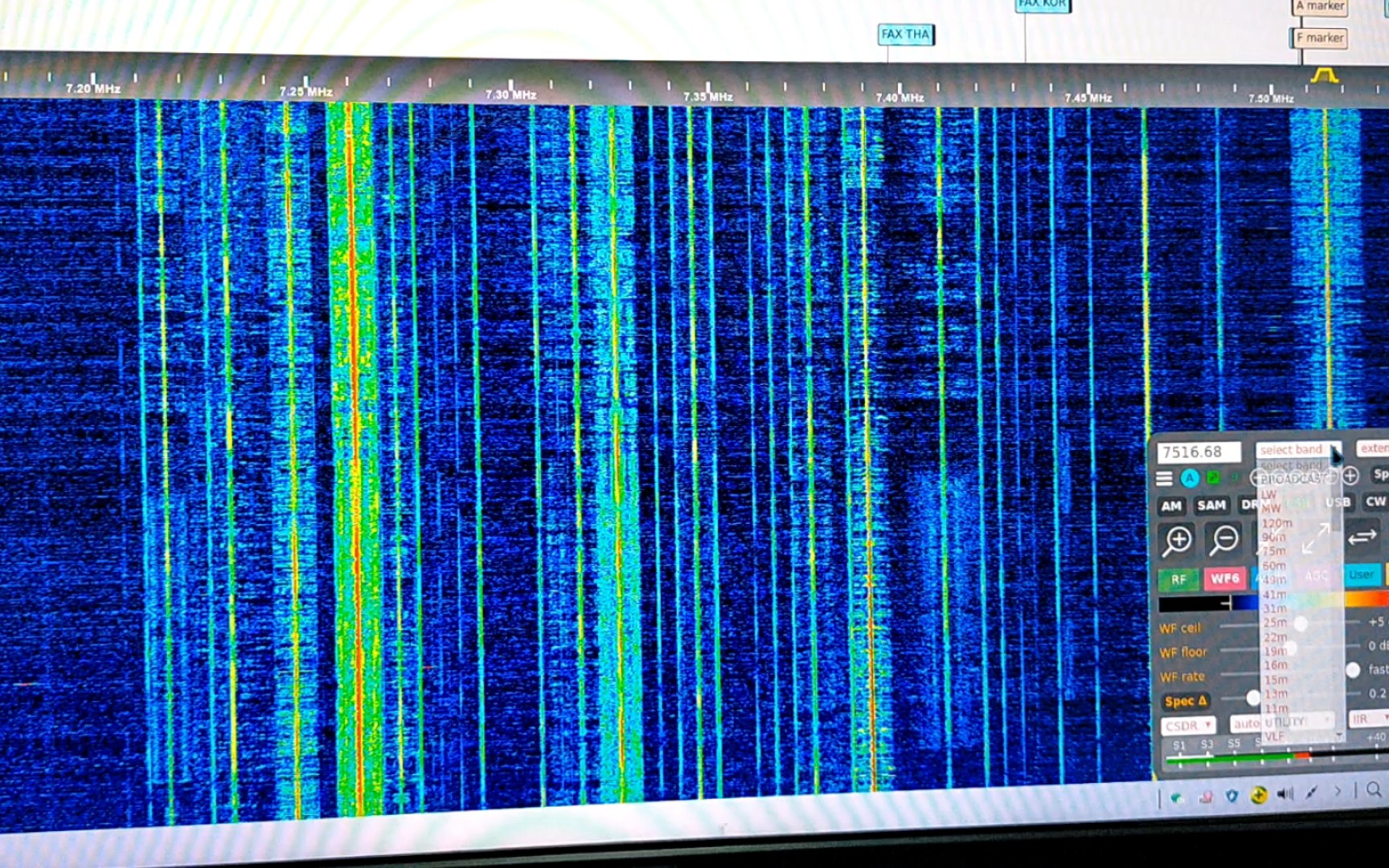The height and width of the screenshot is (868, 1389).
Task: Click the 7.30 MHz label on frequency scale
Action: pos(511,95)
